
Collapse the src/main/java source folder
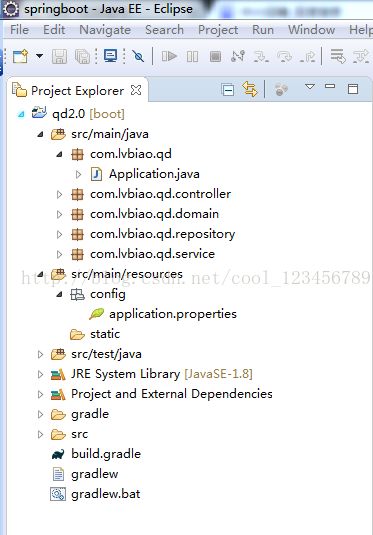pos(40,134)
